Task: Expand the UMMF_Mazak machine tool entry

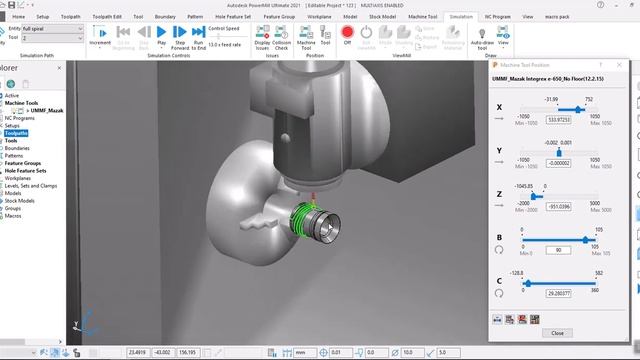Action: [x=28, y=111]
